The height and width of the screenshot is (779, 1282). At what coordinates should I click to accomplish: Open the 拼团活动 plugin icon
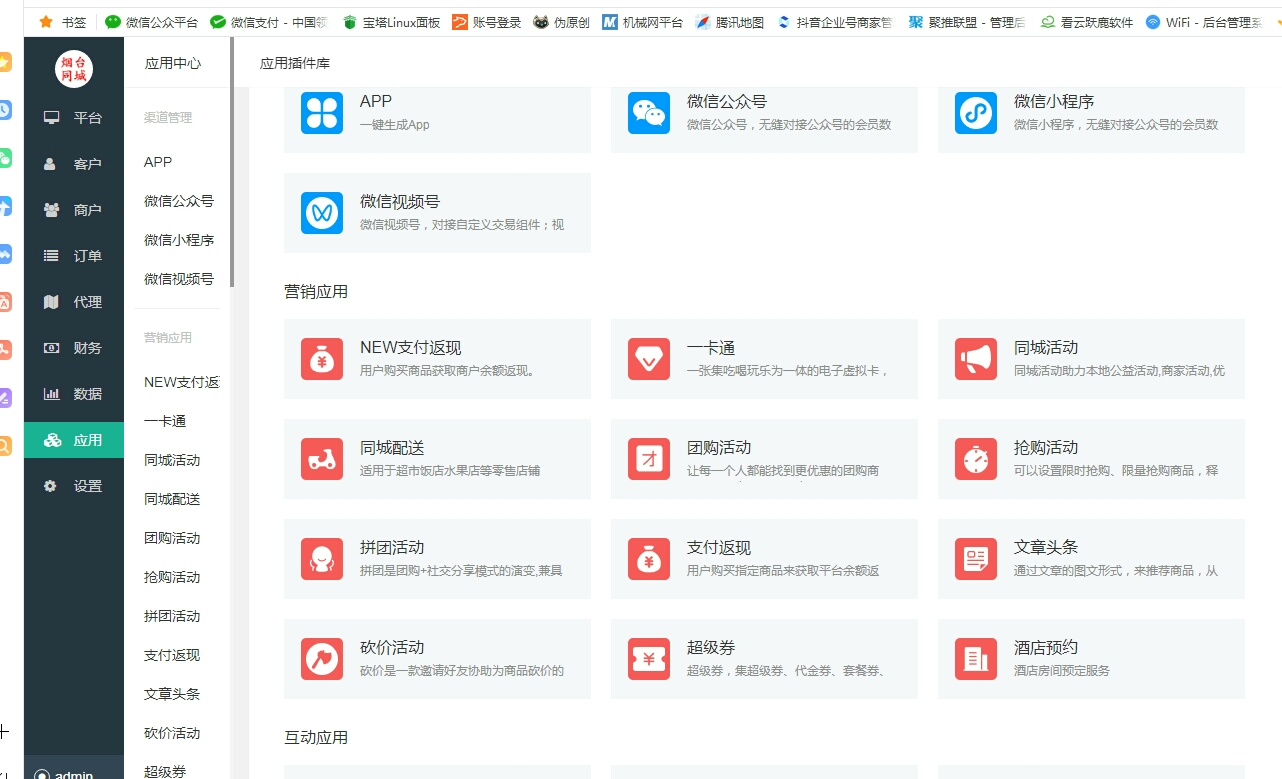(322, 559)
